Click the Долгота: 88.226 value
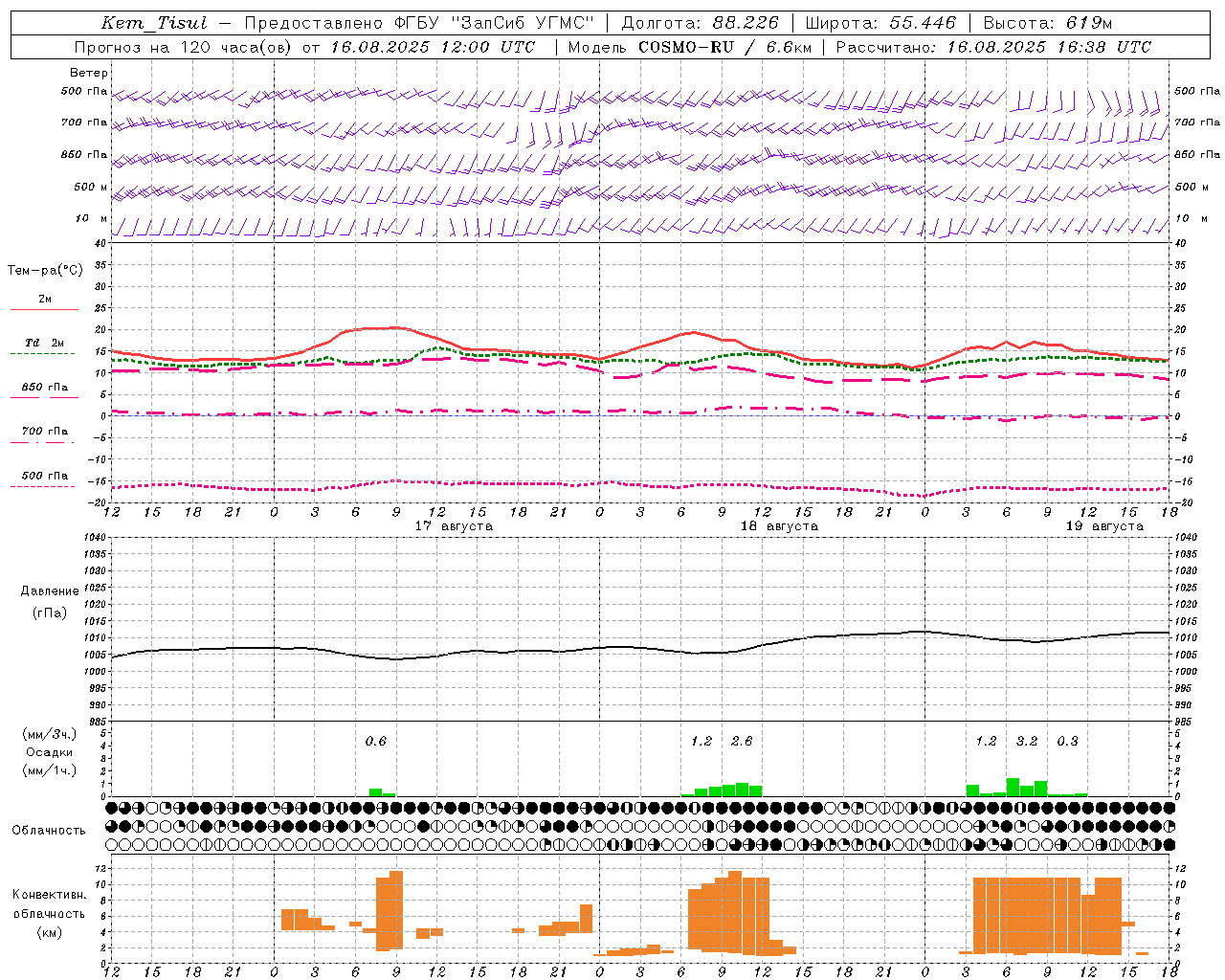Viewport: 1225px width, 980px height. [701, 23]
